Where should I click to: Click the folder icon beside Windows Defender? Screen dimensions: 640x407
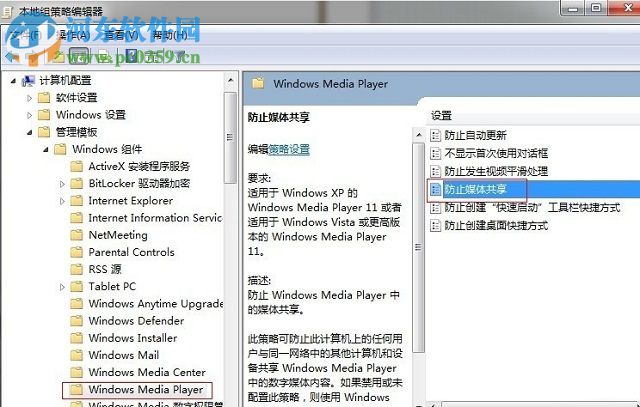tap(76, 320)
